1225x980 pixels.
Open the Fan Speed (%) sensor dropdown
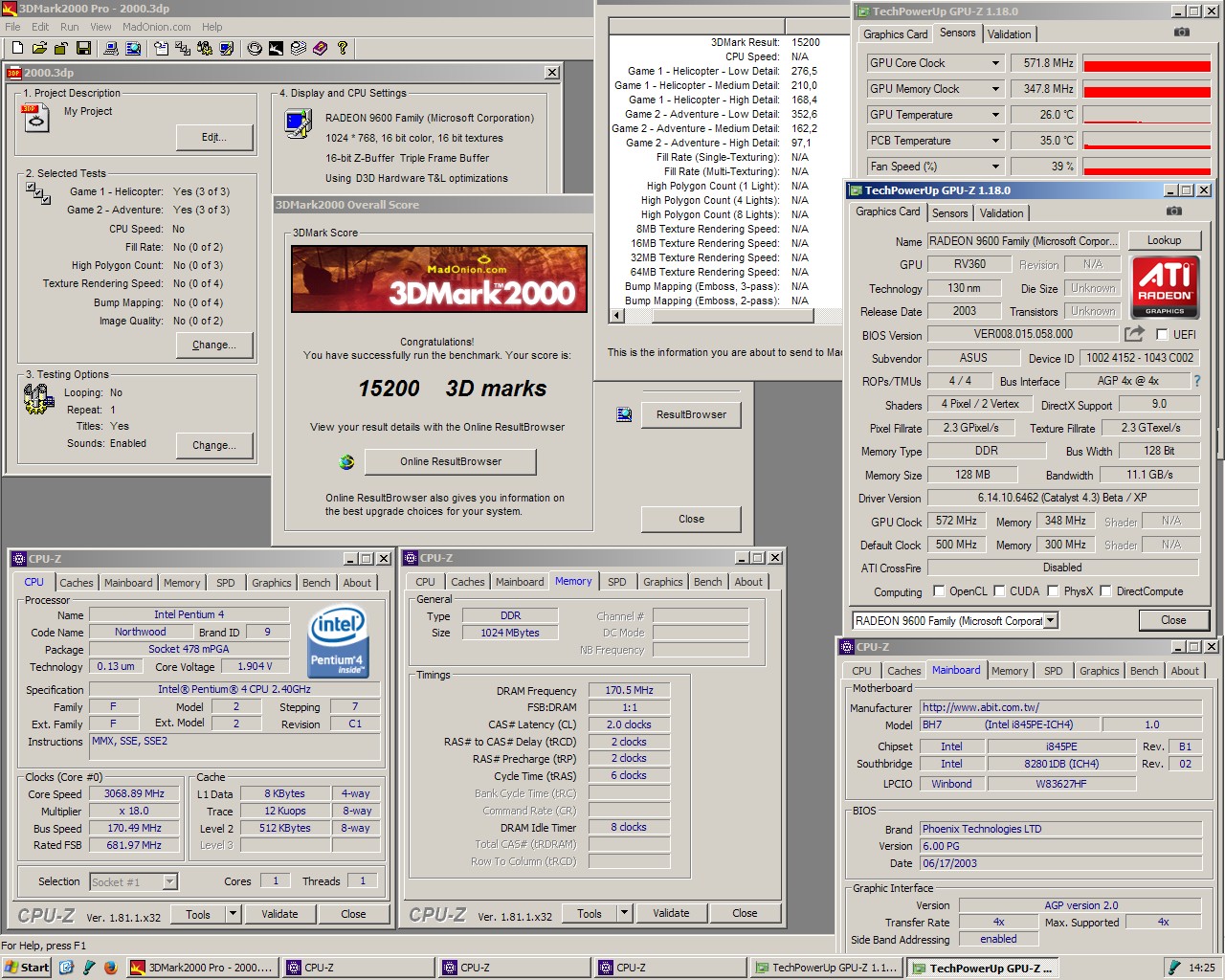[x=995, y=167]
